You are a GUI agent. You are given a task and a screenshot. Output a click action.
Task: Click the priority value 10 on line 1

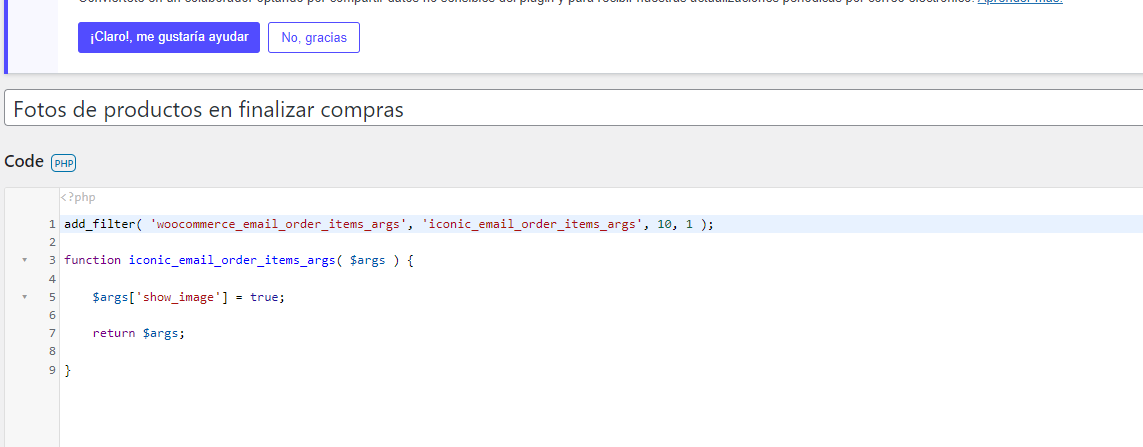point(664,224)
